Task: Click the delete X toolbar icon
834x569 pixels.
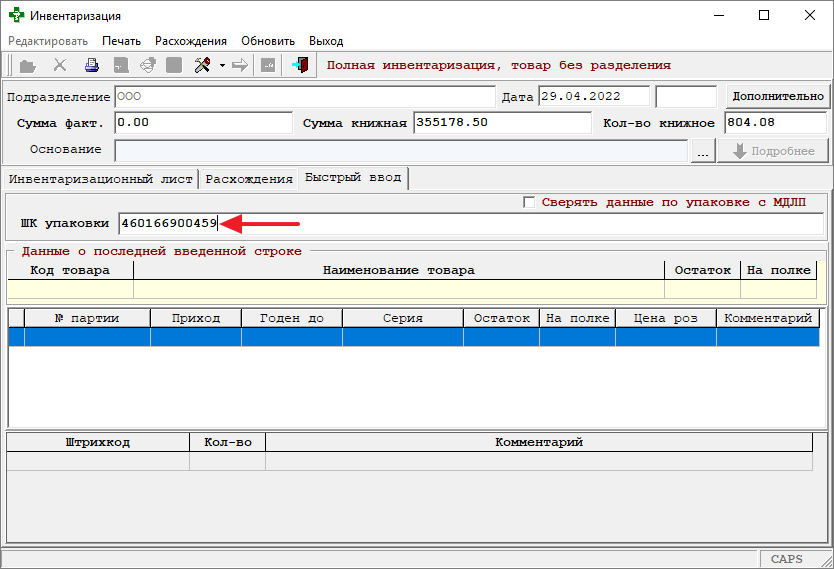Action: click(x=60, y=66)
